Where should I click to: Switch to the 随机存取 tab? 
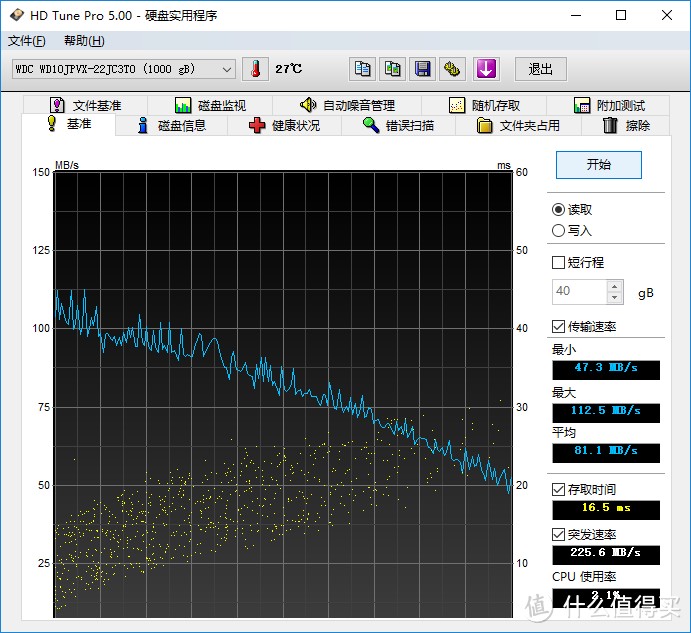coord(484,105)
